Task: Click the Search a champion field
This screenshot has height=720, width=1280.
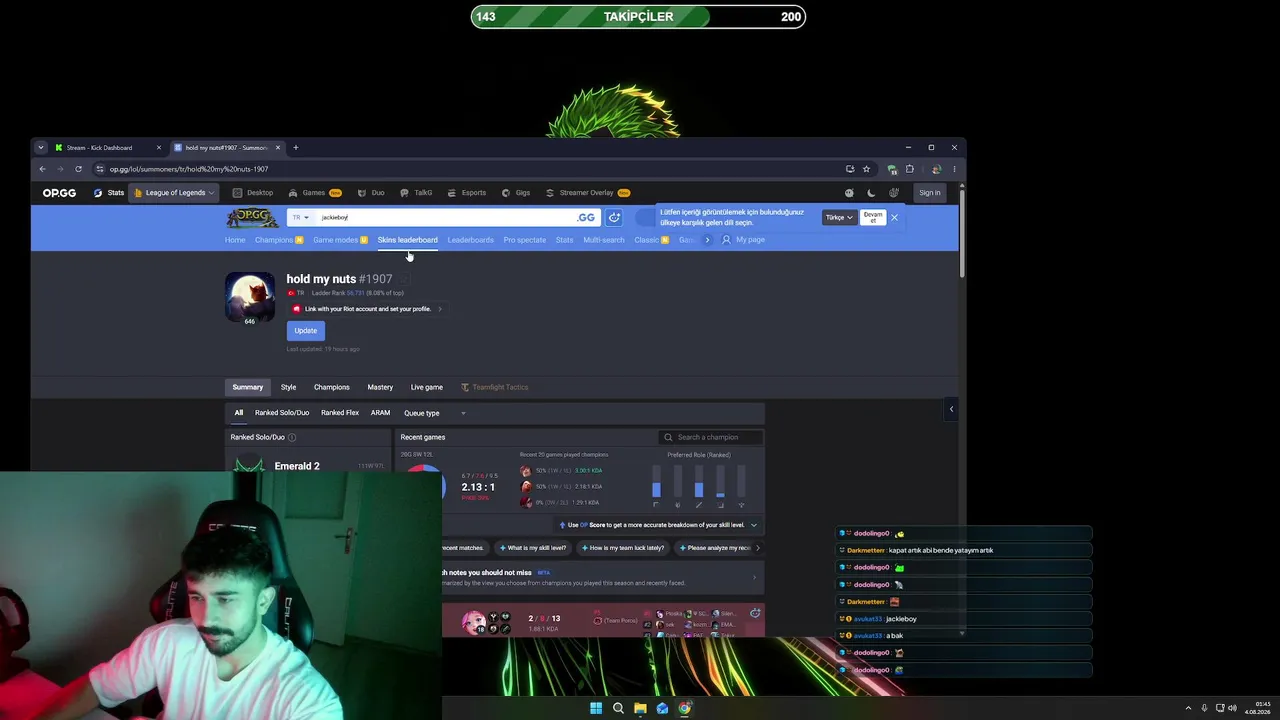Action: (x=712, y=437)
